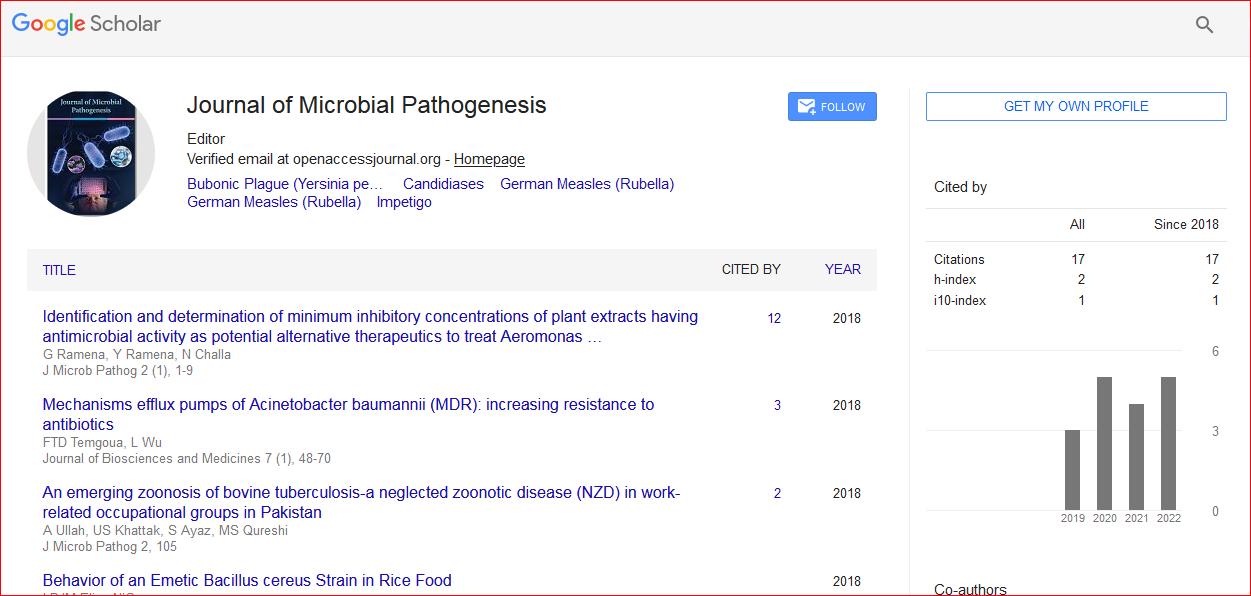Click total citations count 17 under All
This screenshot has width=1251, height=596.
1077,259
